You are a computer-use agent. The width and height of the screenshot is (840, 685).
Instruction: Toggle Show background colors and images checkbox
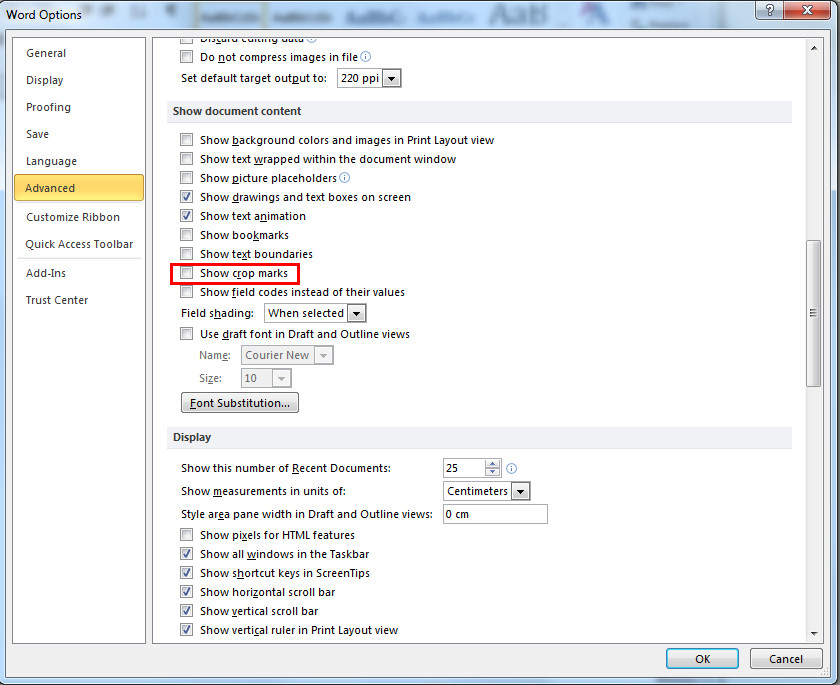(186, 140)
